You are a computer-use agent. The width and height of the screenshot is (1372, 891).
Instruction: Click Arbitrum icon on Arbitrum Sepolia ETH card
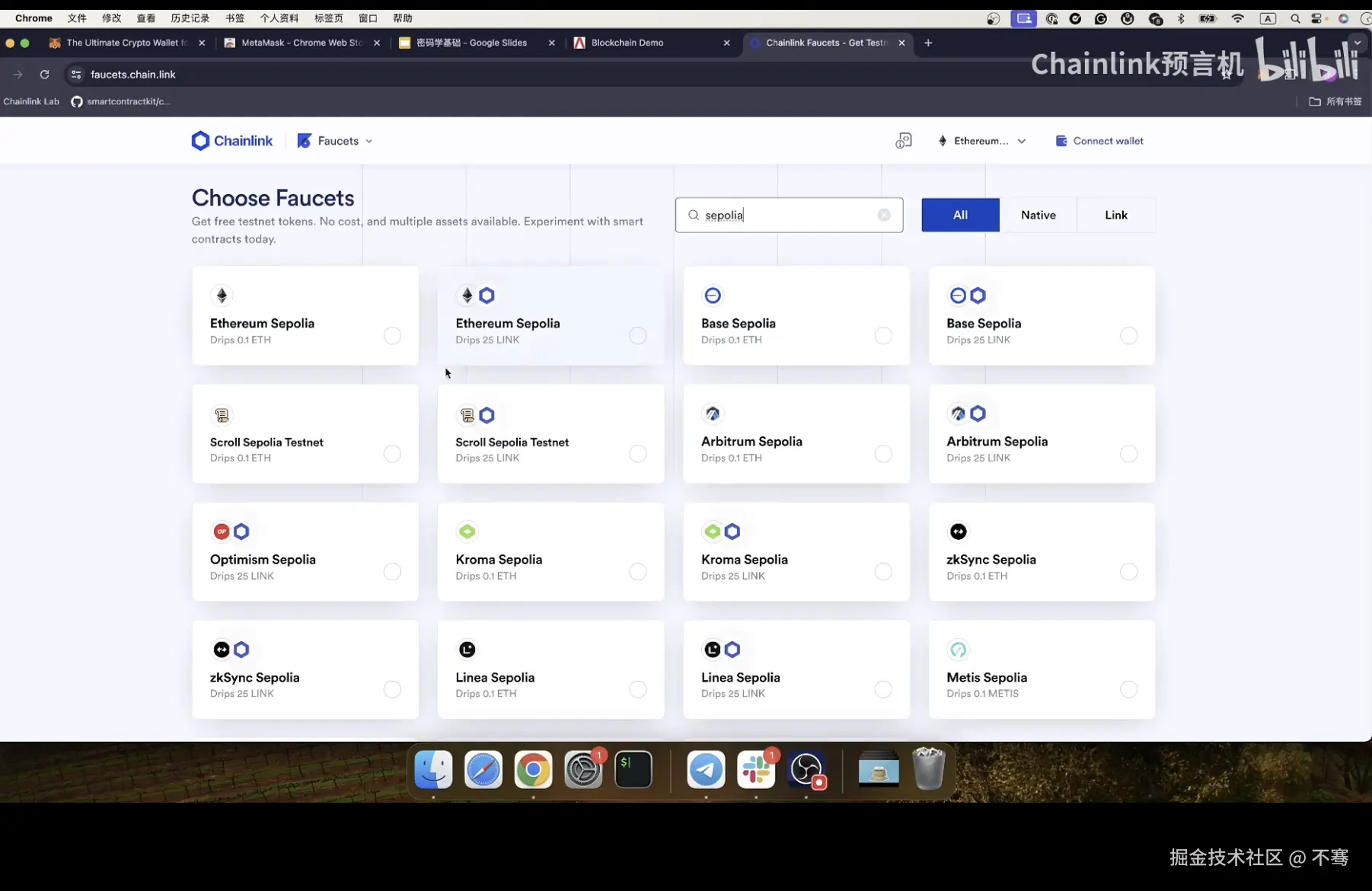click(x=713, y=414)
